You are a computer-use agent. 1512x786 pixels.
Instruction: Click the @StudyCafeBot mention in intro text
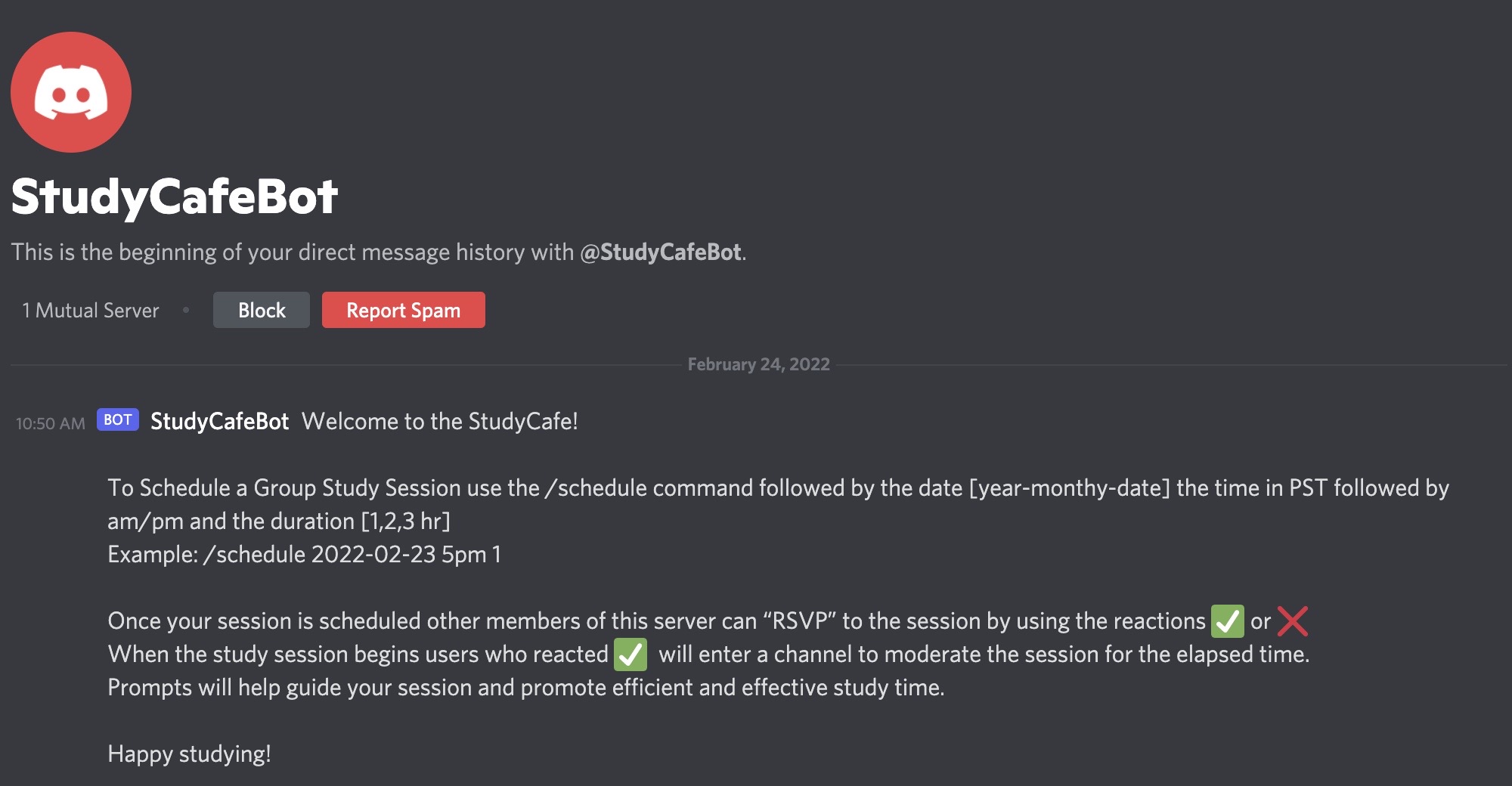tap(661, 252)
